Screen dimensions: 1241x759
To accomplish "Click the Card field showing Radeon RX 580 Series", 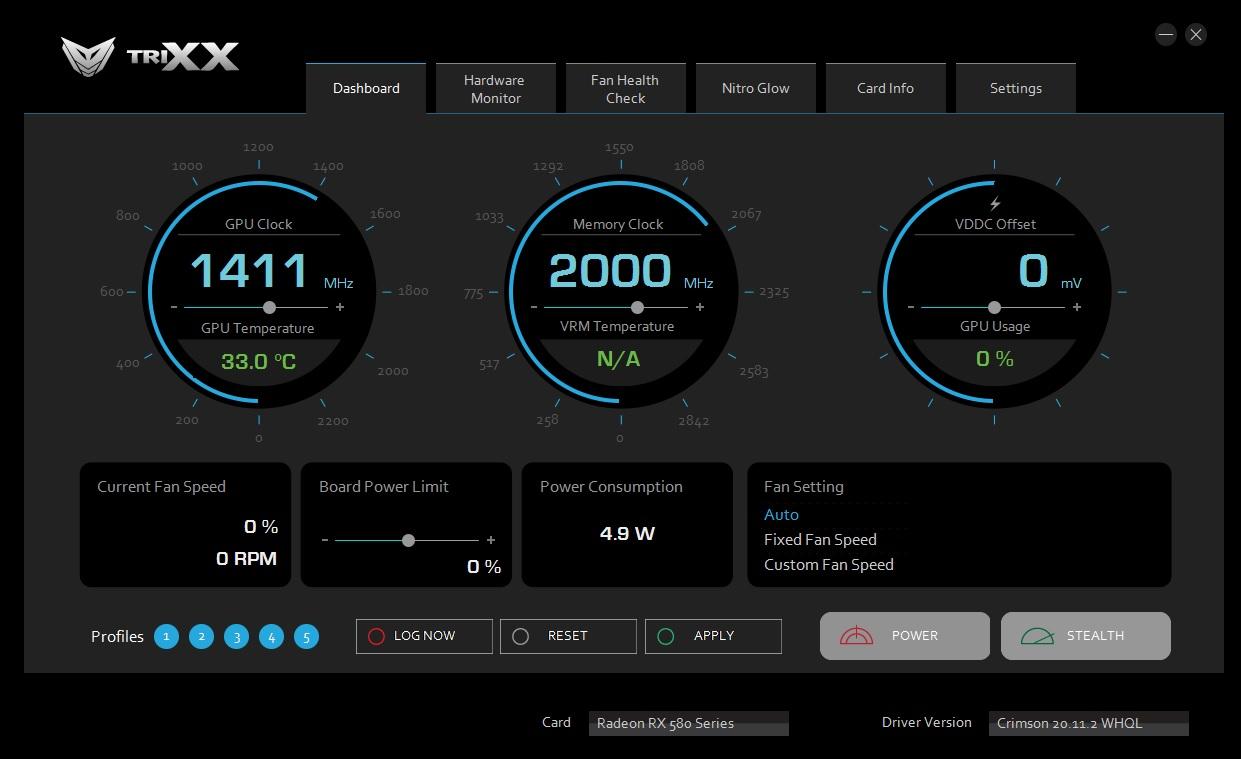I will coord(689,723).
